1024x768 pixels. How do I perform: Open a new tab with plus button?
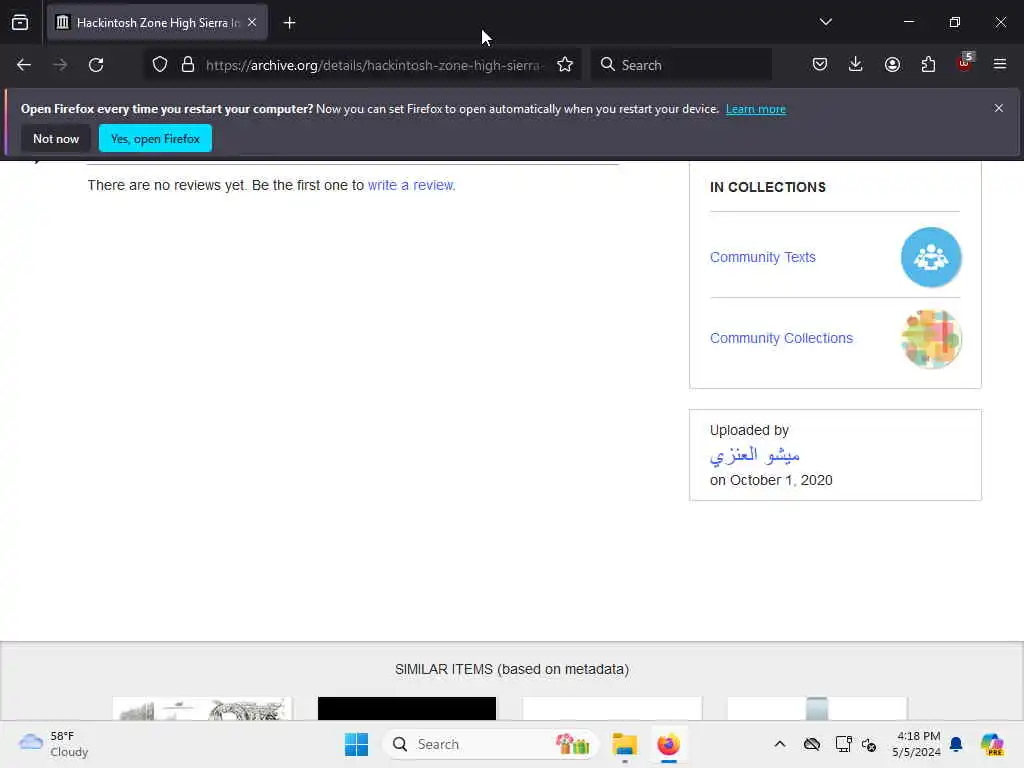coord(289,23)
